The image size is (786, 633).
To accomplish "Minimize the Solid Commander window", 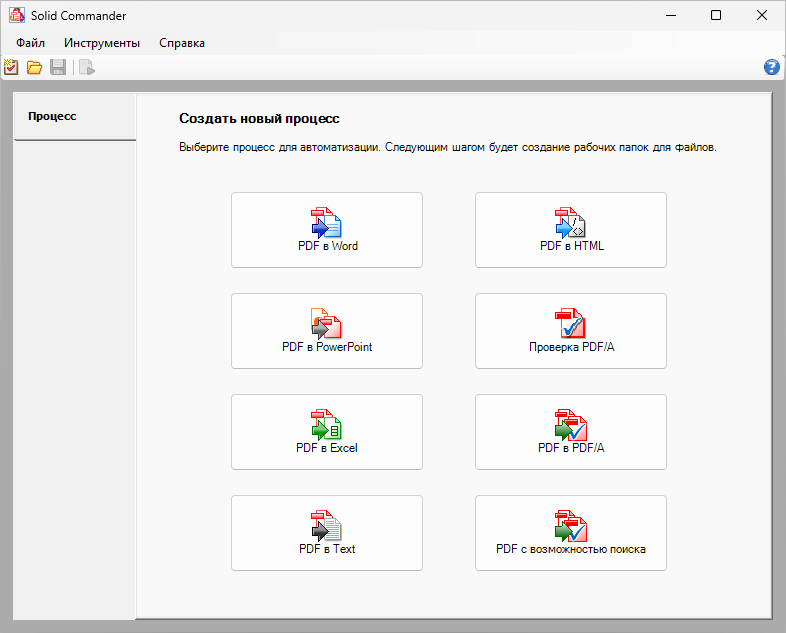I will (x=670, y=15).
